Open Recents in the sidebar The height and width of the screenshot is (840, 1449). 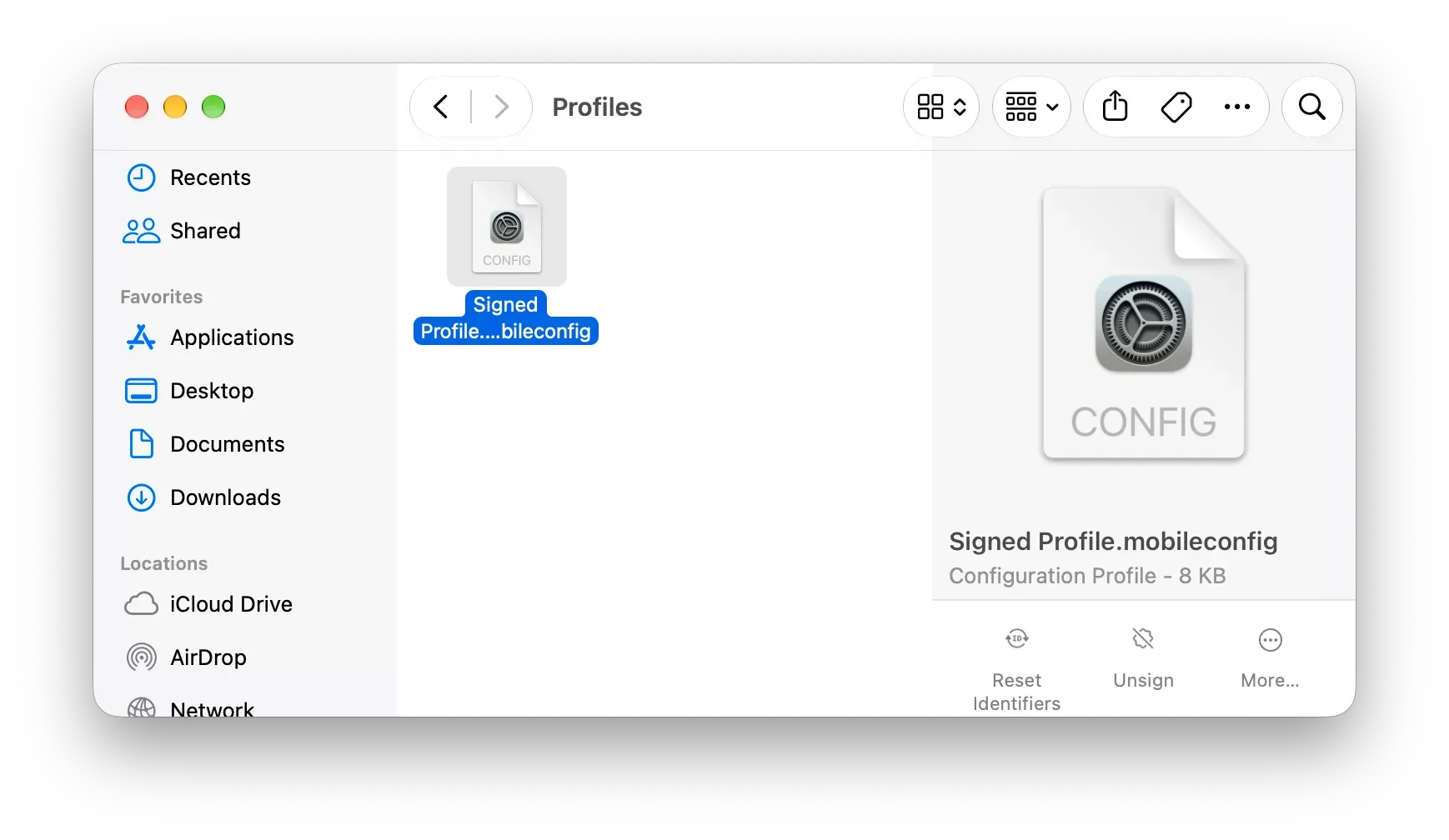point(188,177)
